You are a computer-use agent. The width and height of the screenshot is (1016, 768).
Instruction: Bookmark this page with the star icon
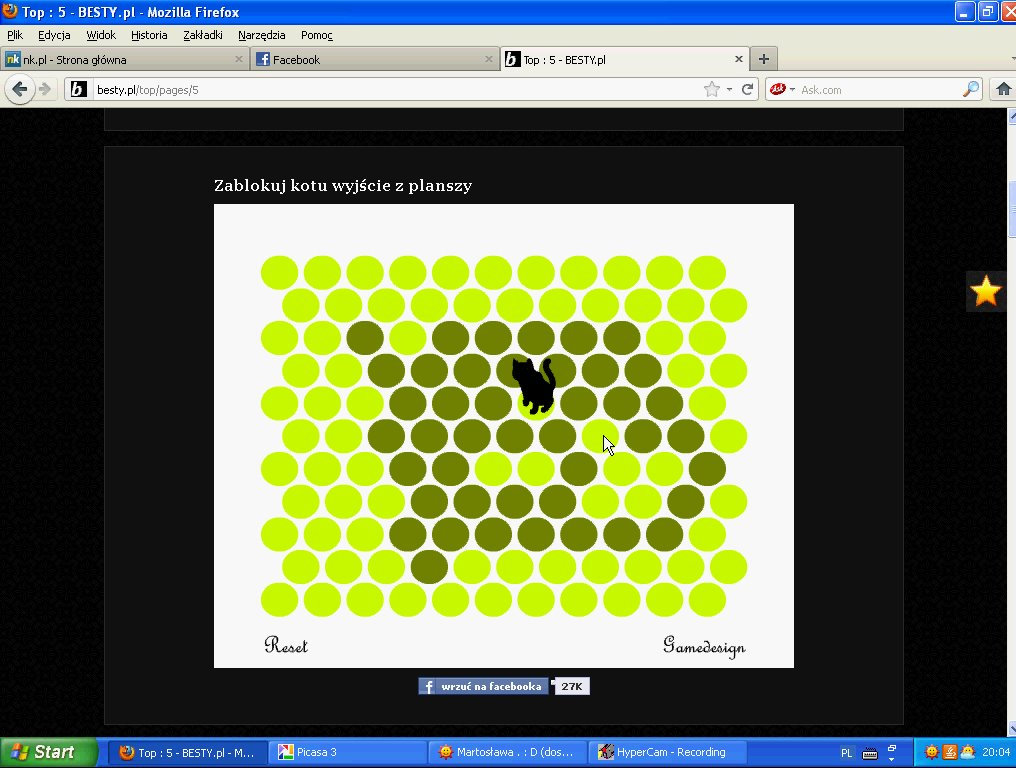(711, 89)
